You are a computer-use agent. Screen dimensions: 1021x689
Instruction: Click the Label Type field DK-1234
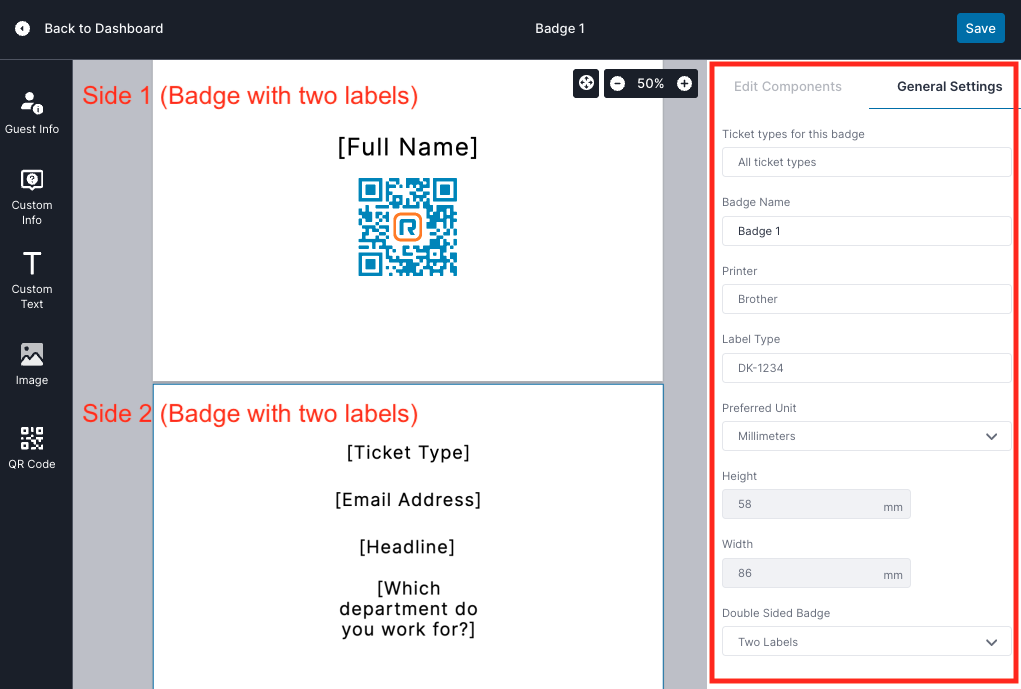tap(866, 368)
